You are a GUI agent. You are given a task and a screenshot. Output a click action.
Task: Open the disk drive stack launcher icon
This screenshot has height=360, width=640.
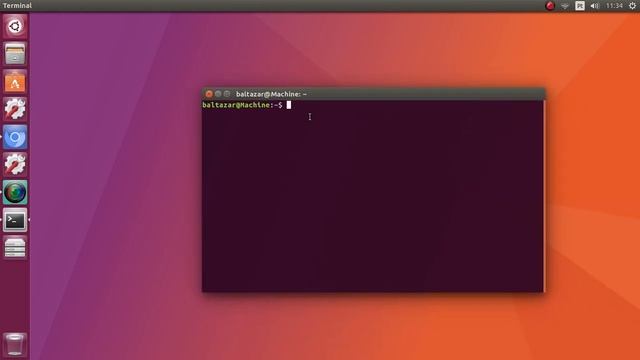15,247
